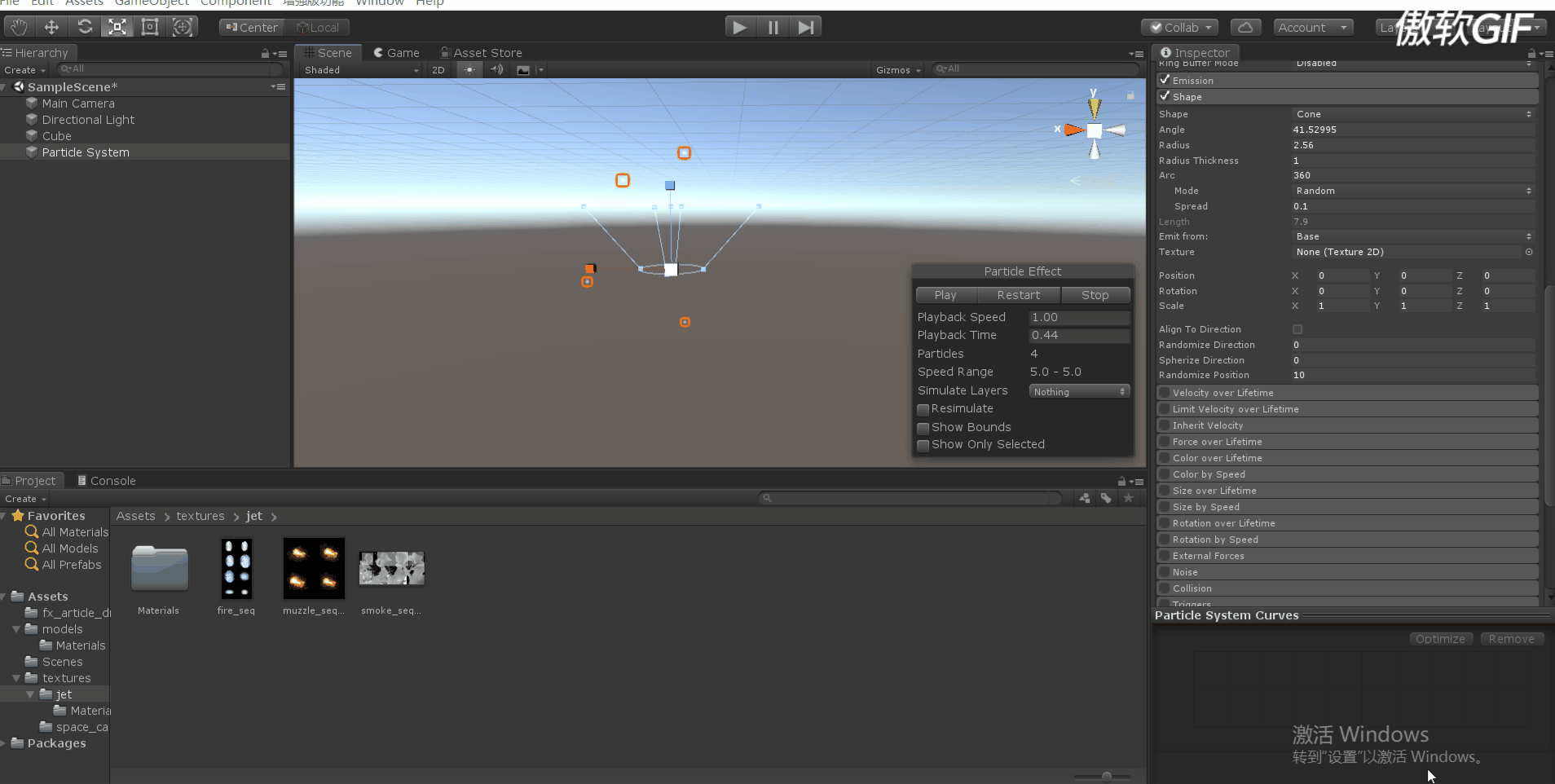Enable Velocity over Lifetime module
This screenshot has height=784, width=1555.
coord(1165,393)
